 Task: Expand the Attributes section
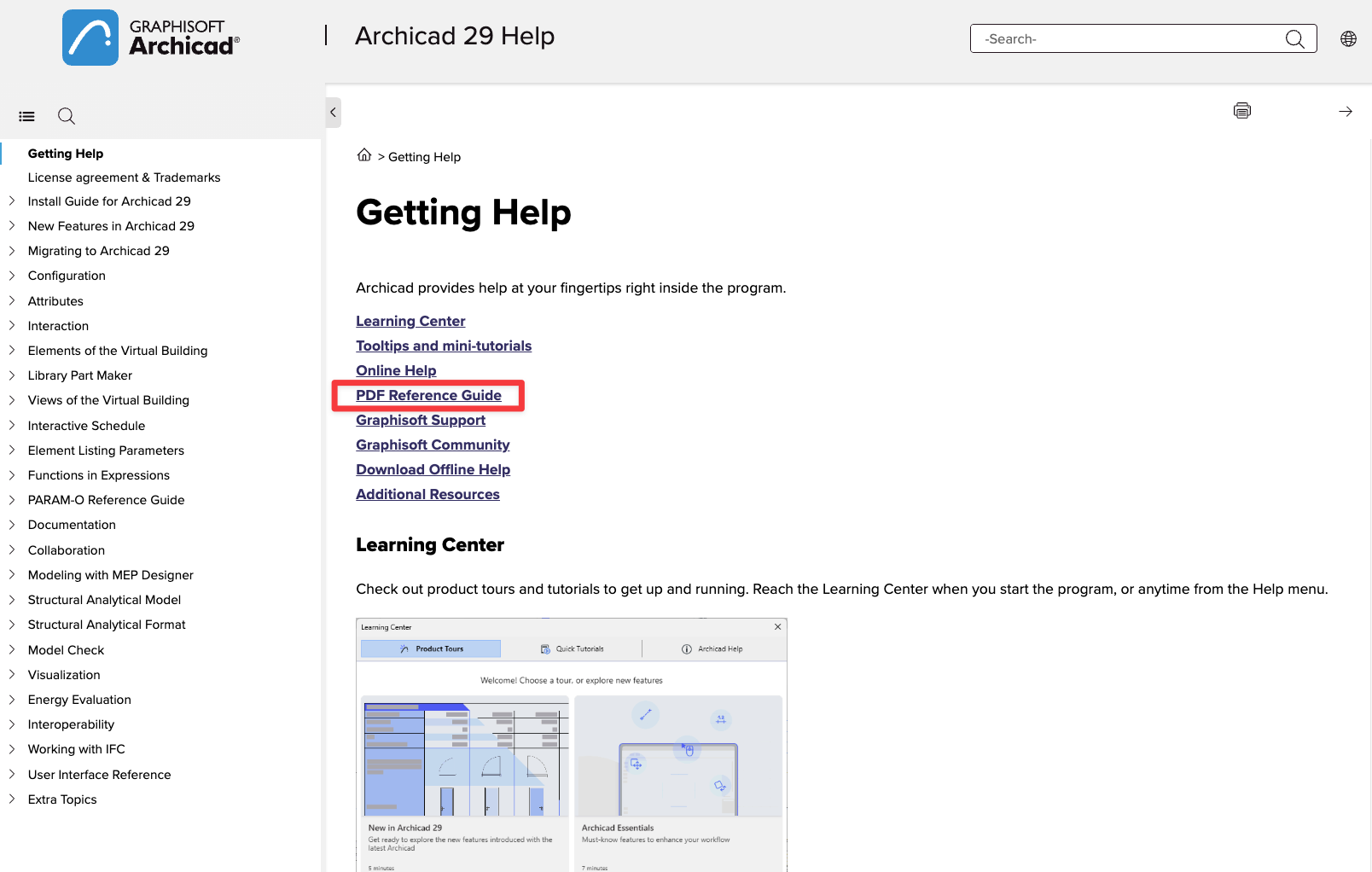coord(12,301)
